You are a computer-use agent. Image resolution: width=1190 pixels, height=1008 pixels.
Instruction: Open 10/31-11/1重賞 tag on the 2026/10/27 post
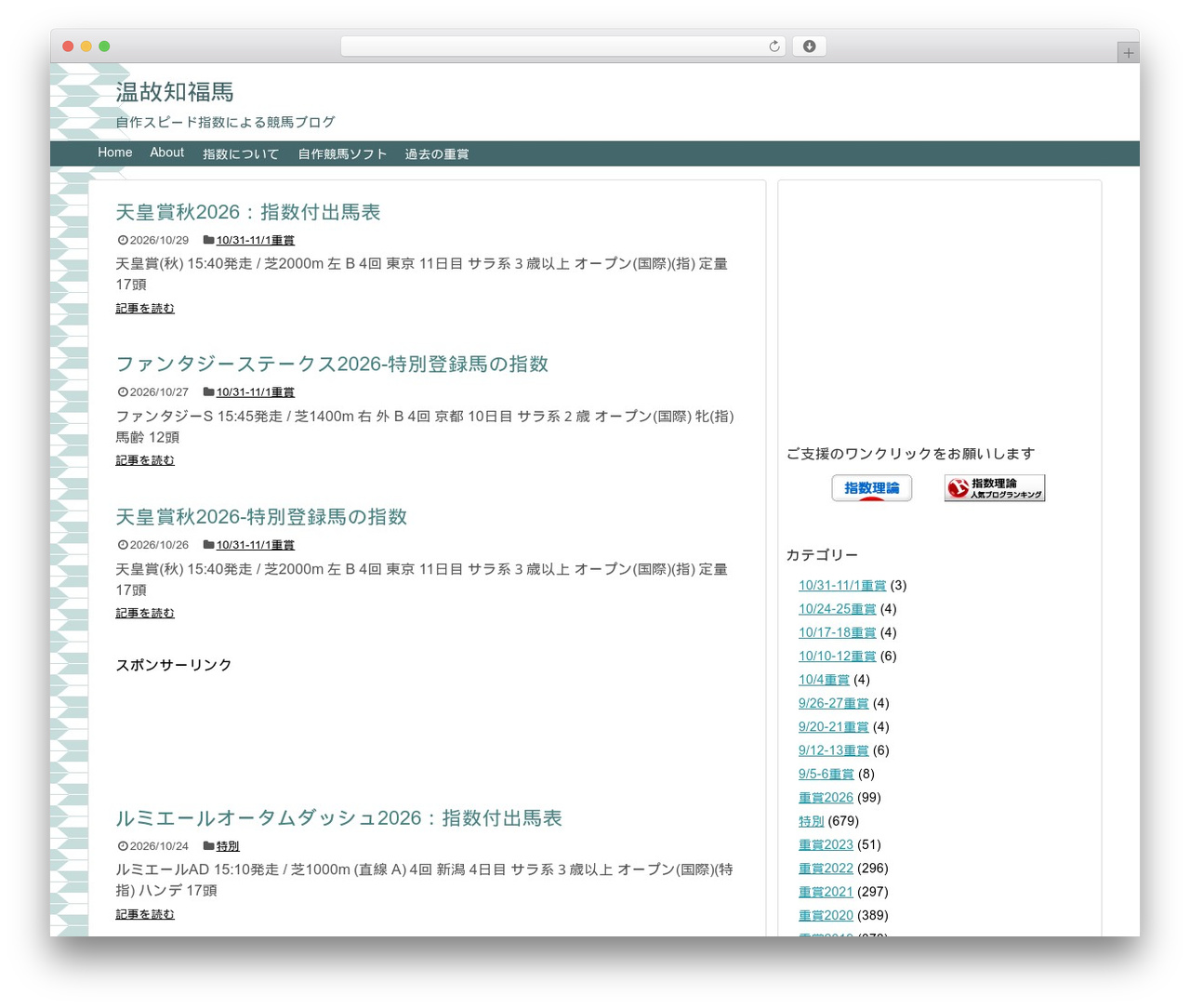tap(256, 392)
